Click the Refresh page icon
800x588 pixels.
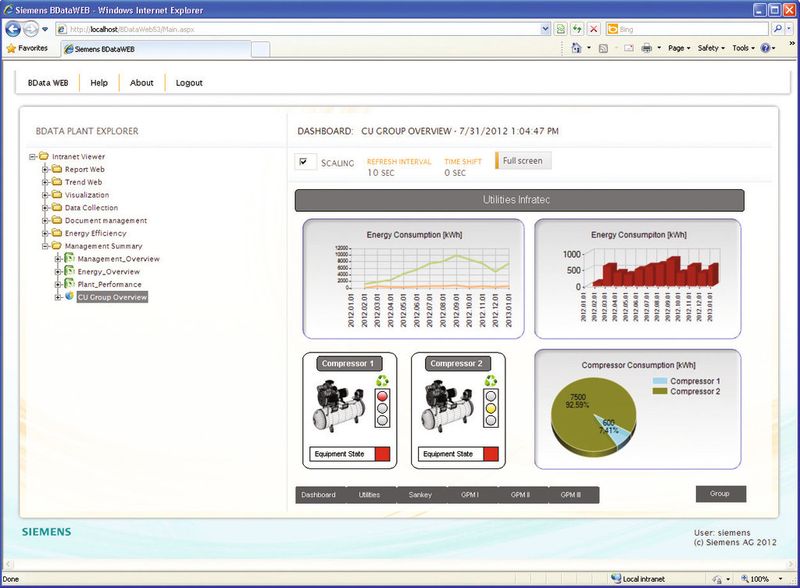tap(577, 29)
